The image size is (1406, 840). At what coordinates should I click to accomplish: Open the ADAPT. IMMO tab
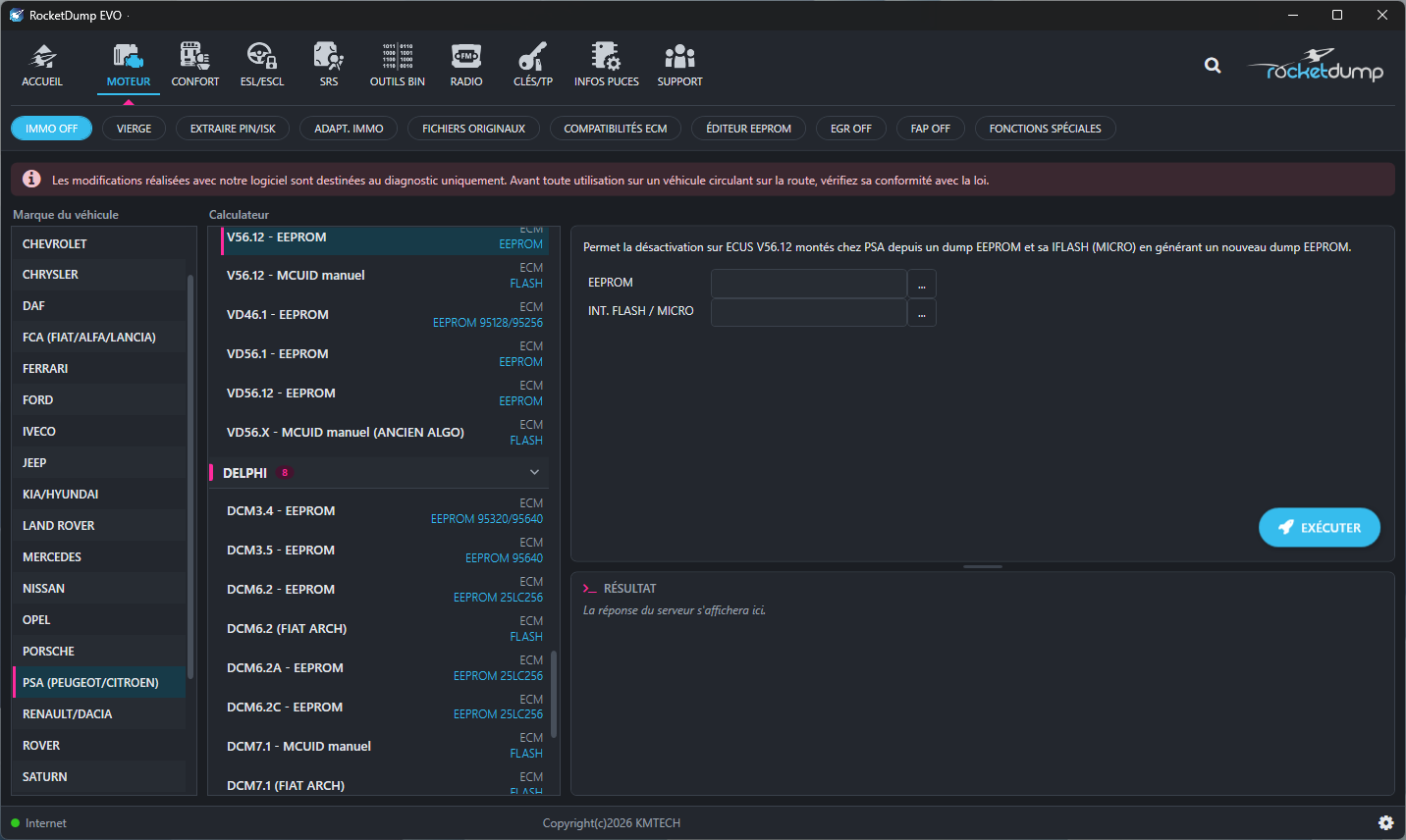point(349,129)
